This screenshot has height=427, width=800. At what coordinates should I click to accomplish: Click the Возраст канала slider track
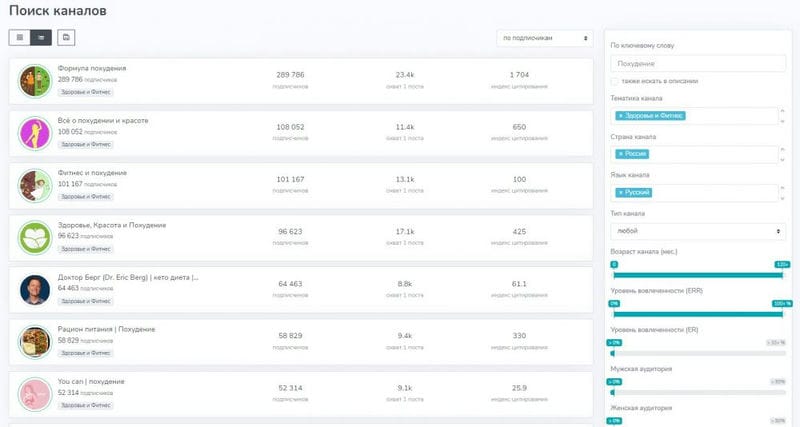point(698,275)
